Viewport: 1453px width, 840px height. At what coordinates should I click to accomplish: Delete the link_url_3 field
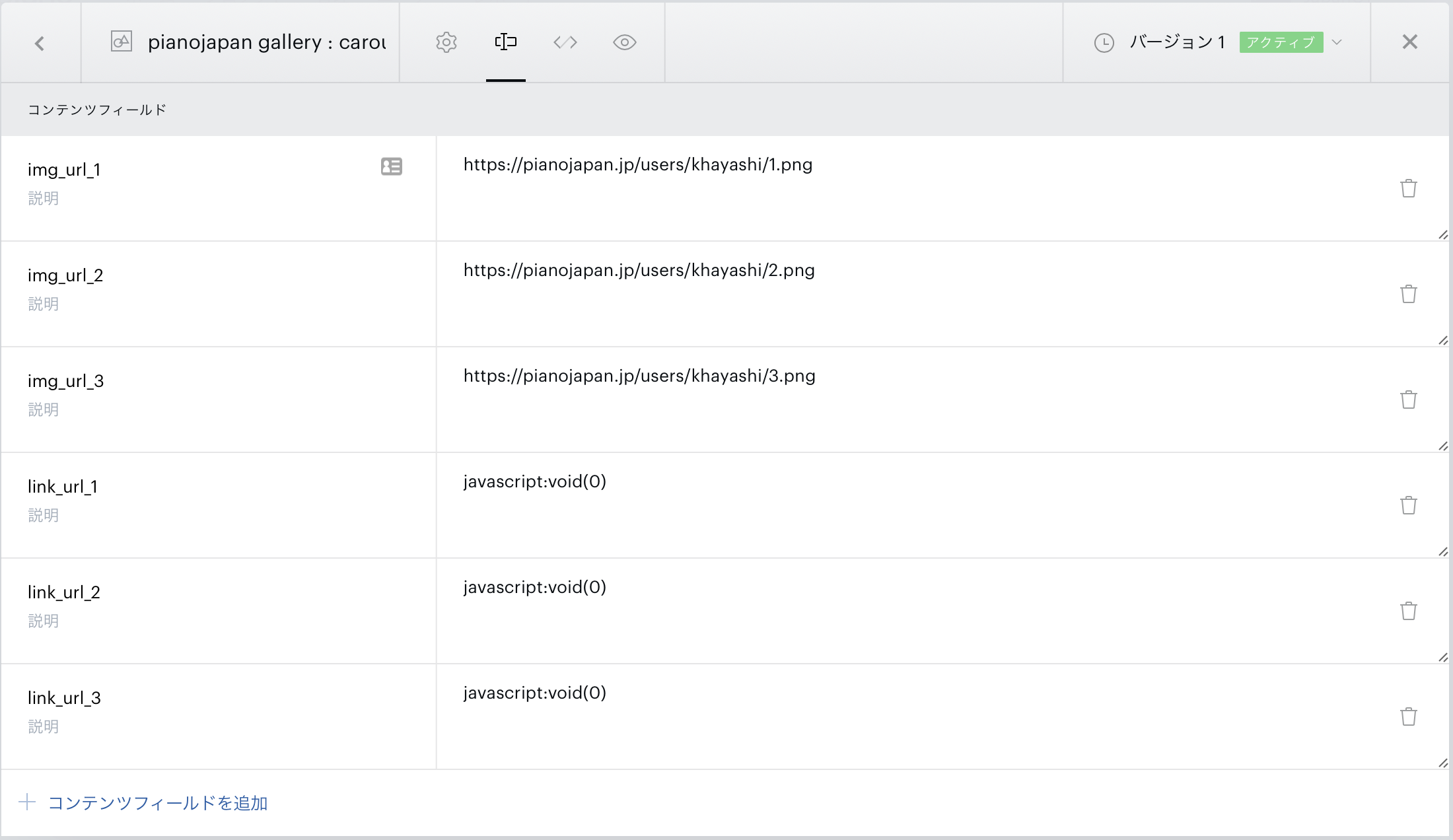pyautogui.click(x=1408, y=717)
